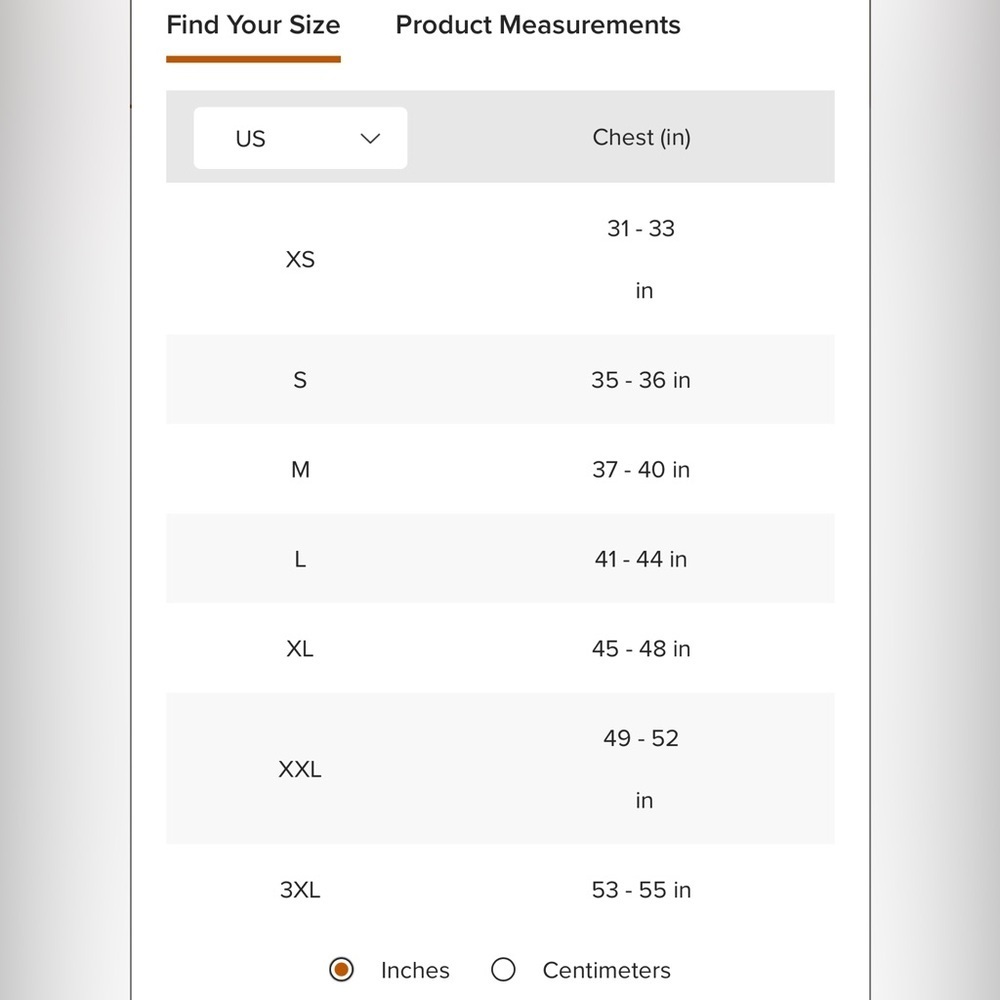Click the 53 - 55 in measurement

point(641,890)
